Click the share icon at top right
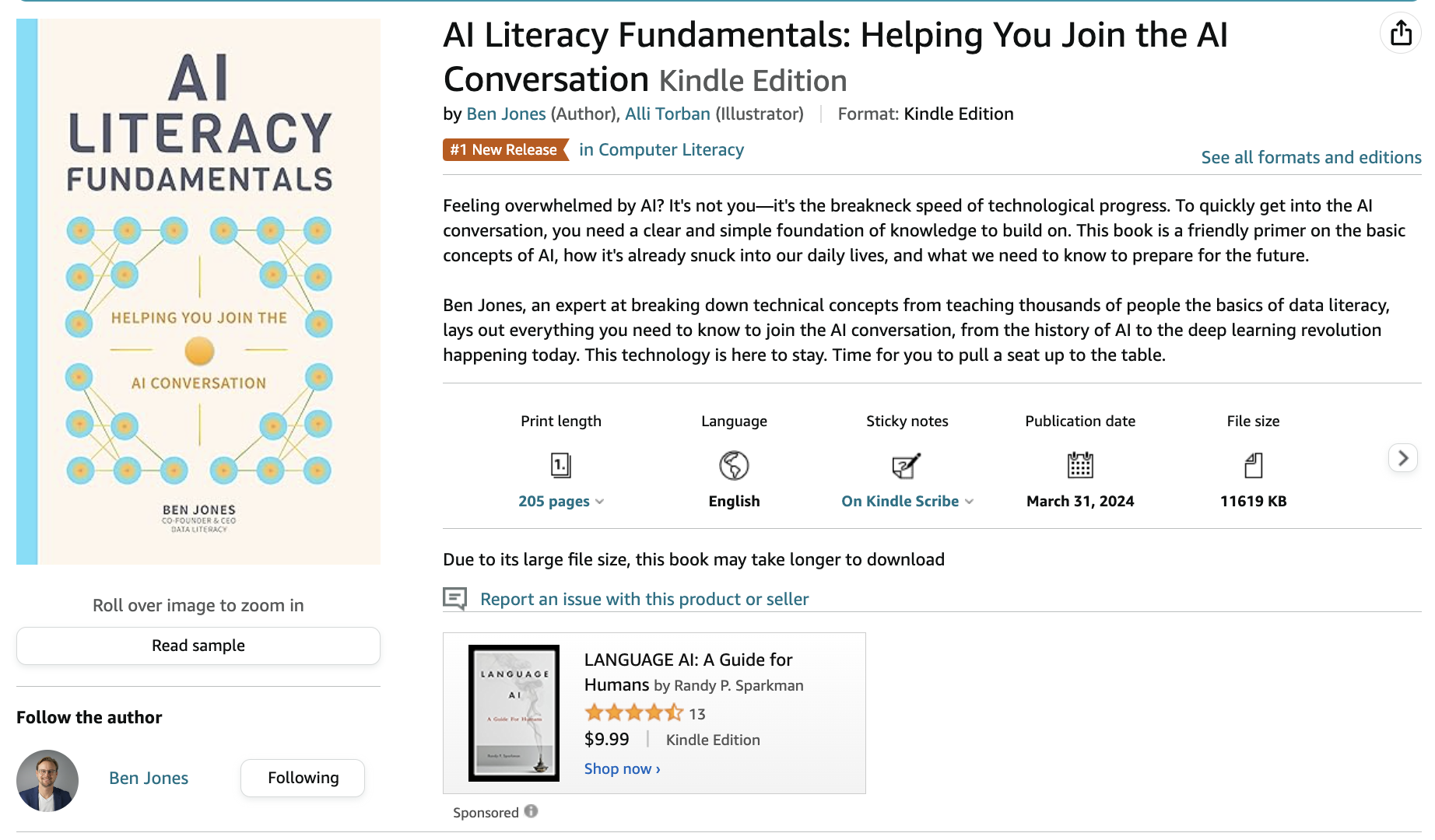 (1400, 33)
